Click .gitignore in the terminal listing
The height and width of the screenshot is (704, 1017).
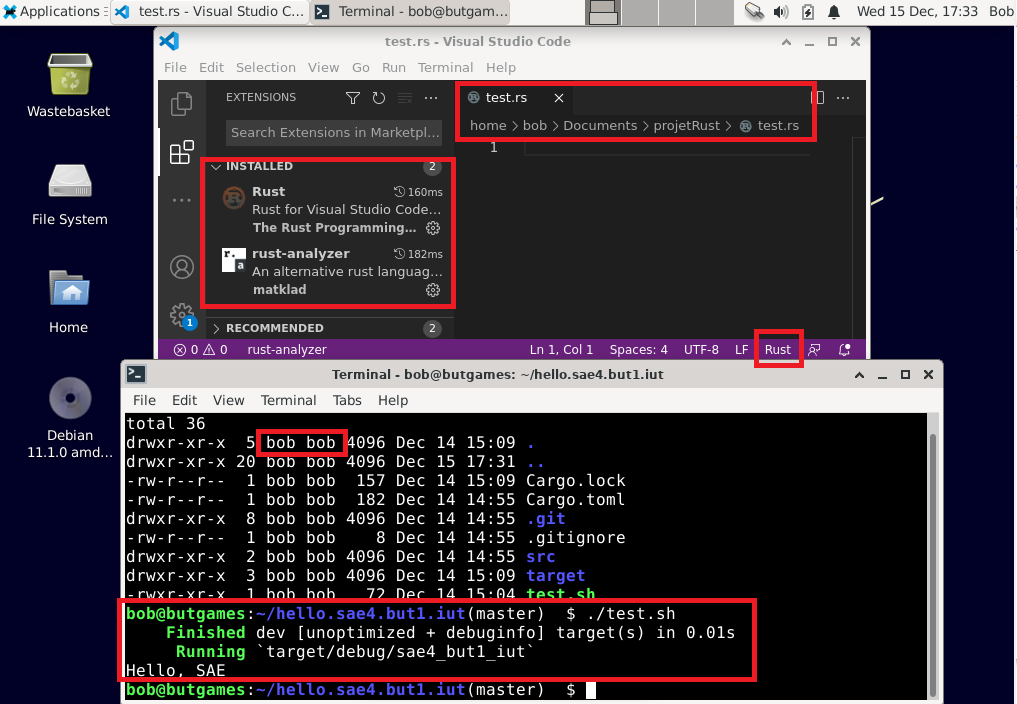(575, 538)
